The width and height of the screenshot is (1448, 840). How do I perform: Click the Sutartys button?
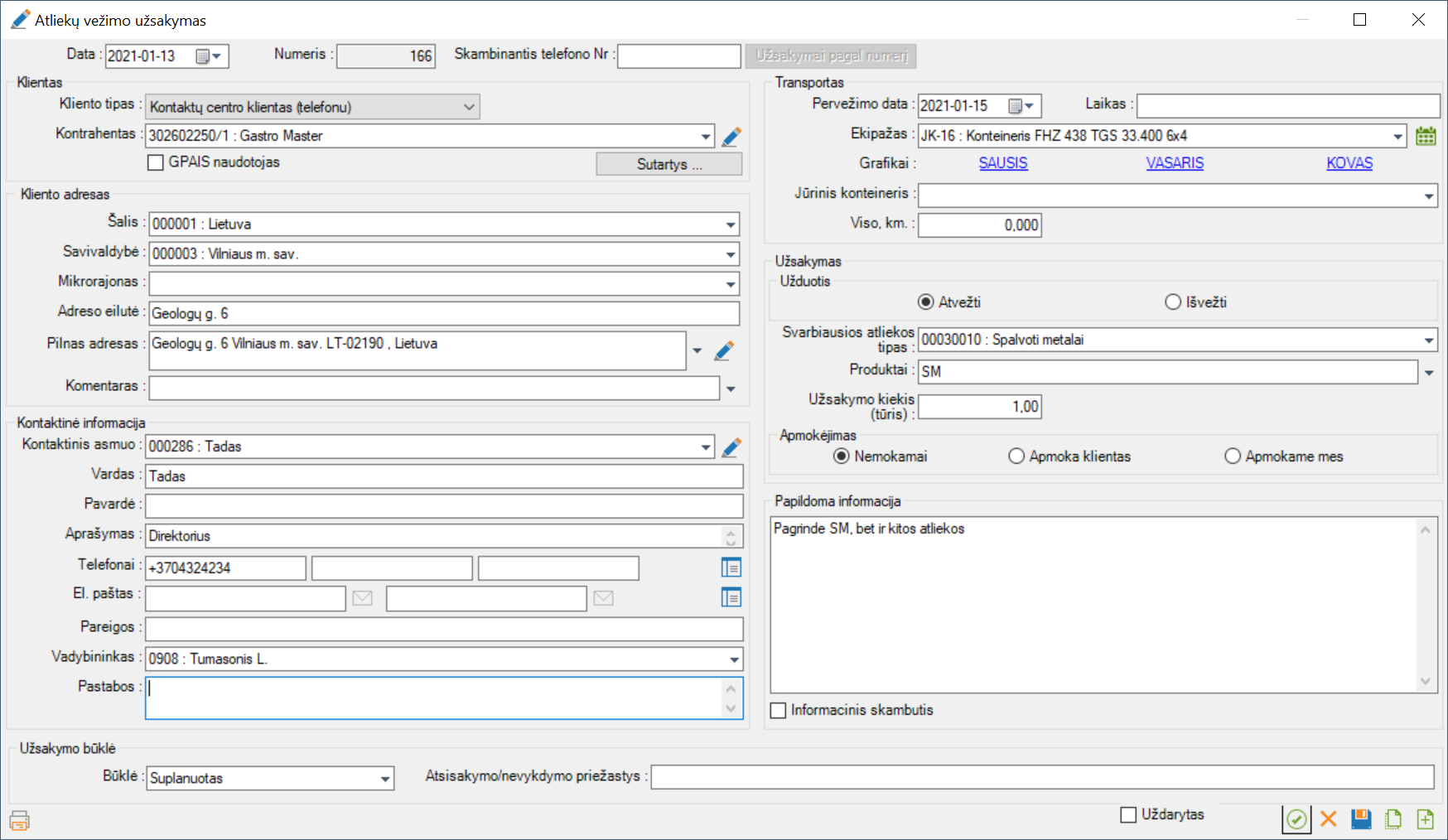668,164
